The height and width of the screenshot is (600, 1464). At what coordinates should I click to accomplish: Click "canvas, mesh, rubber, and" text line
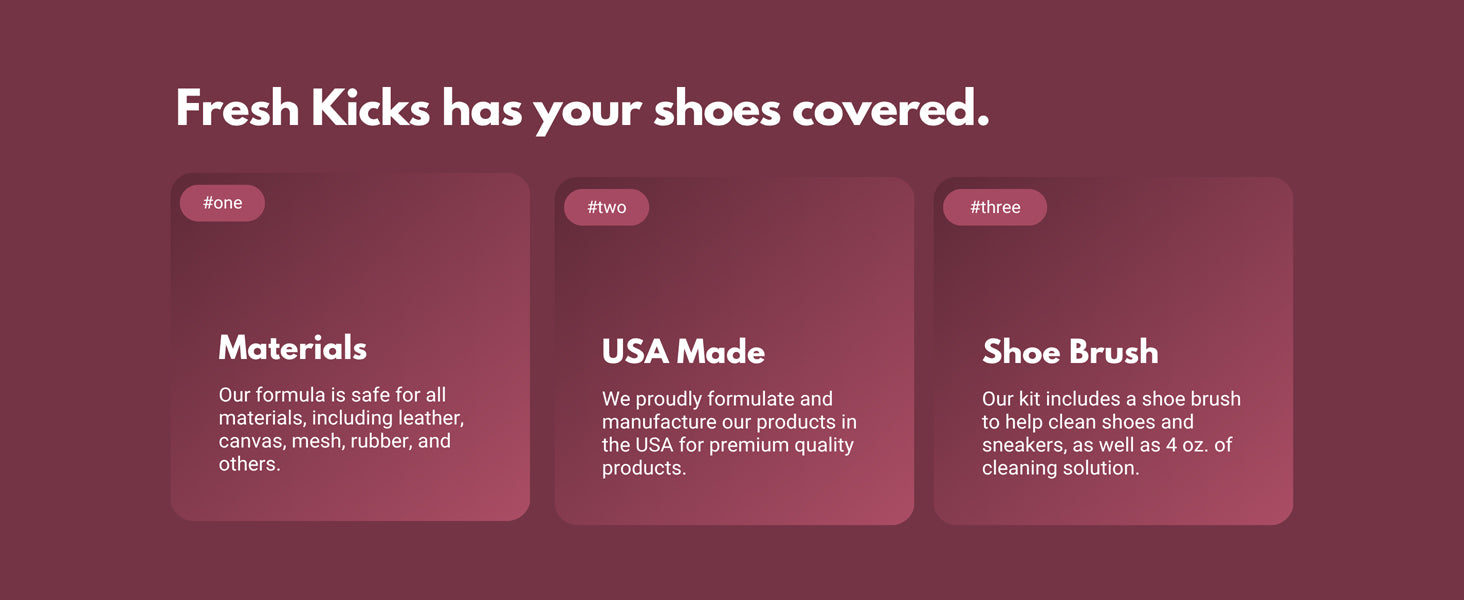tap(334, 441)
